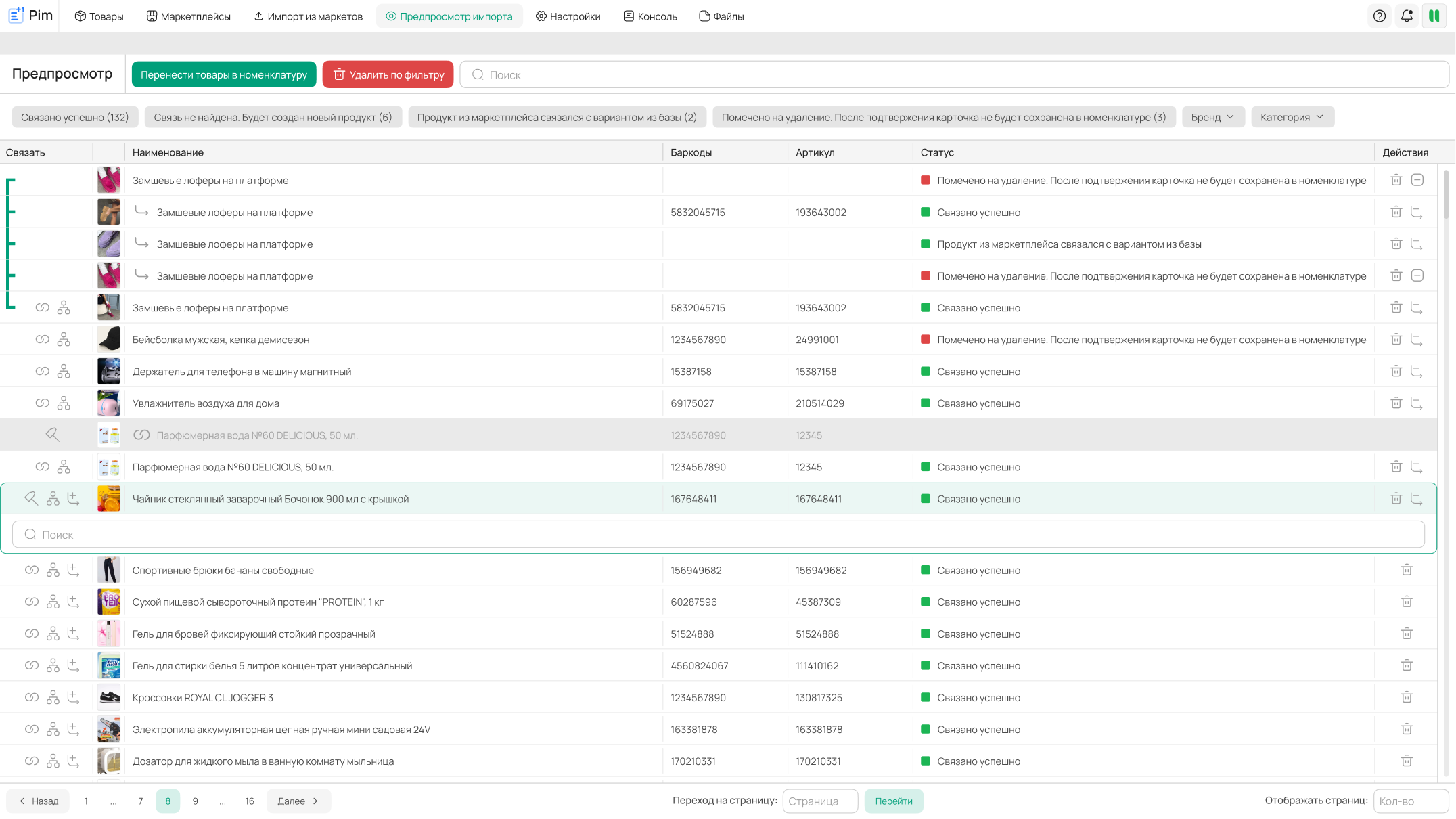Image resolution: width=1456 pixels, height=819 pixels.
Task: Expand the Бренд dropdown
Action: (x=1212, y=117)
